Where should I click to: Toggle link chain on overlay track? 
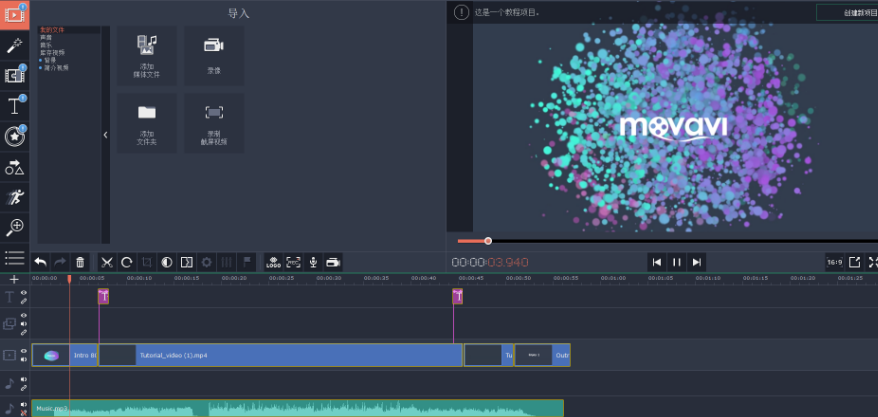[x=24, y=332]
